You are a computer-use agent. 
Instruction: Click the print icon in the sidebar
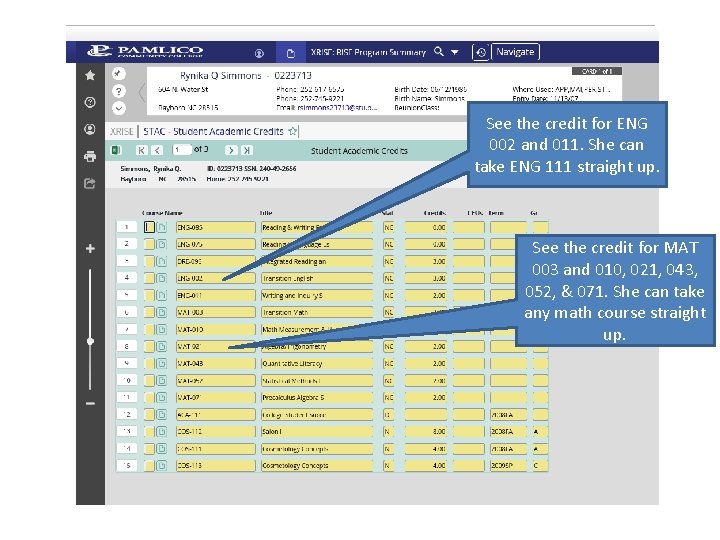90,157
